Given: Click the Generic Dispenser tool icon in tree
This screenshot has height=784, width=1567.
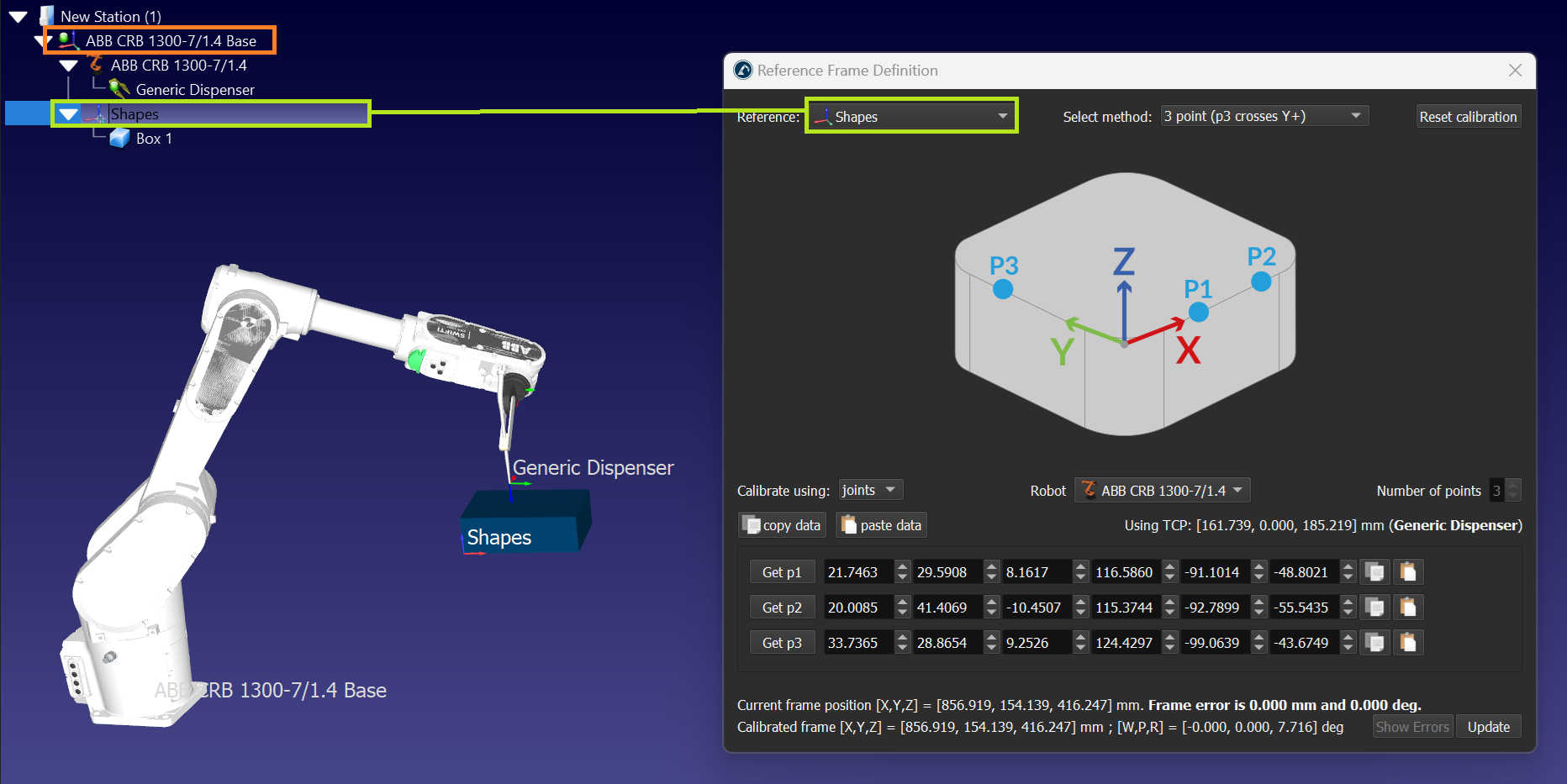Looking at the screenshot, I should (x=119, y=89).
